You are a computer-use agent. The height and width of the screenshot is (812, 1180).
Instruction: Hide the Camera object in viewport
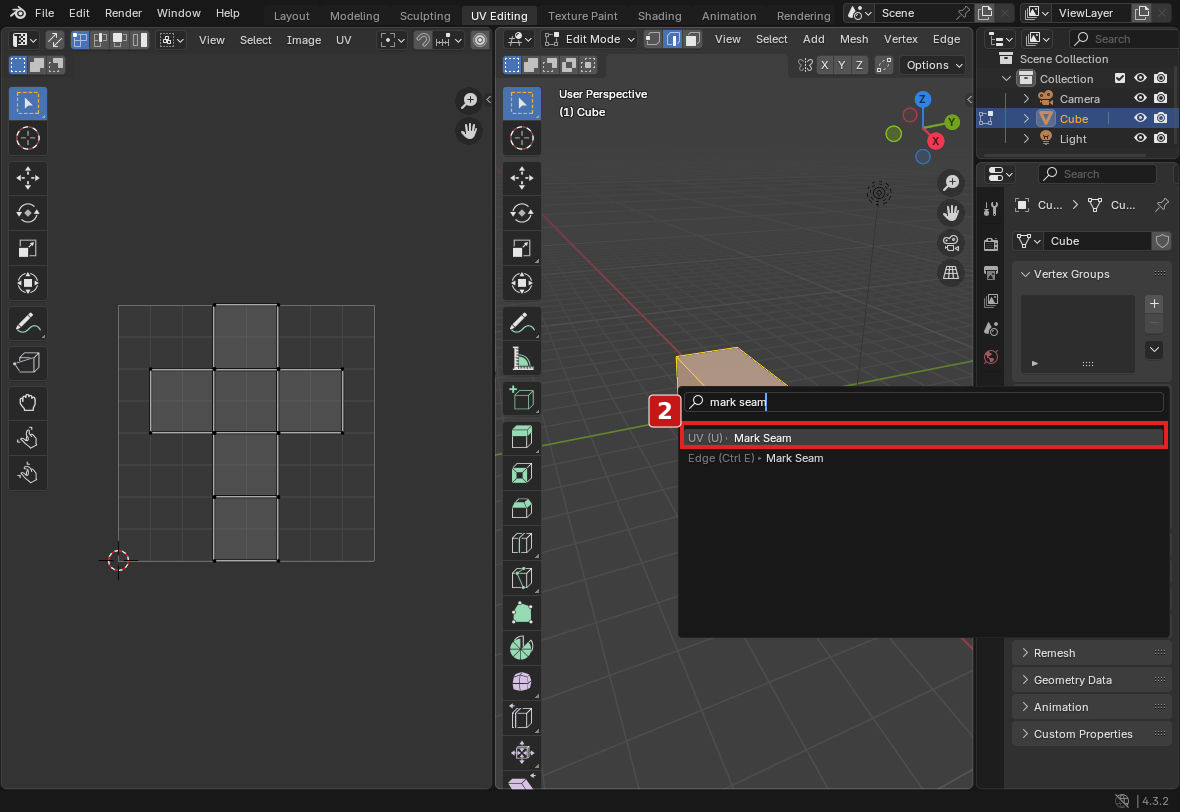[x=1140, y=99]
